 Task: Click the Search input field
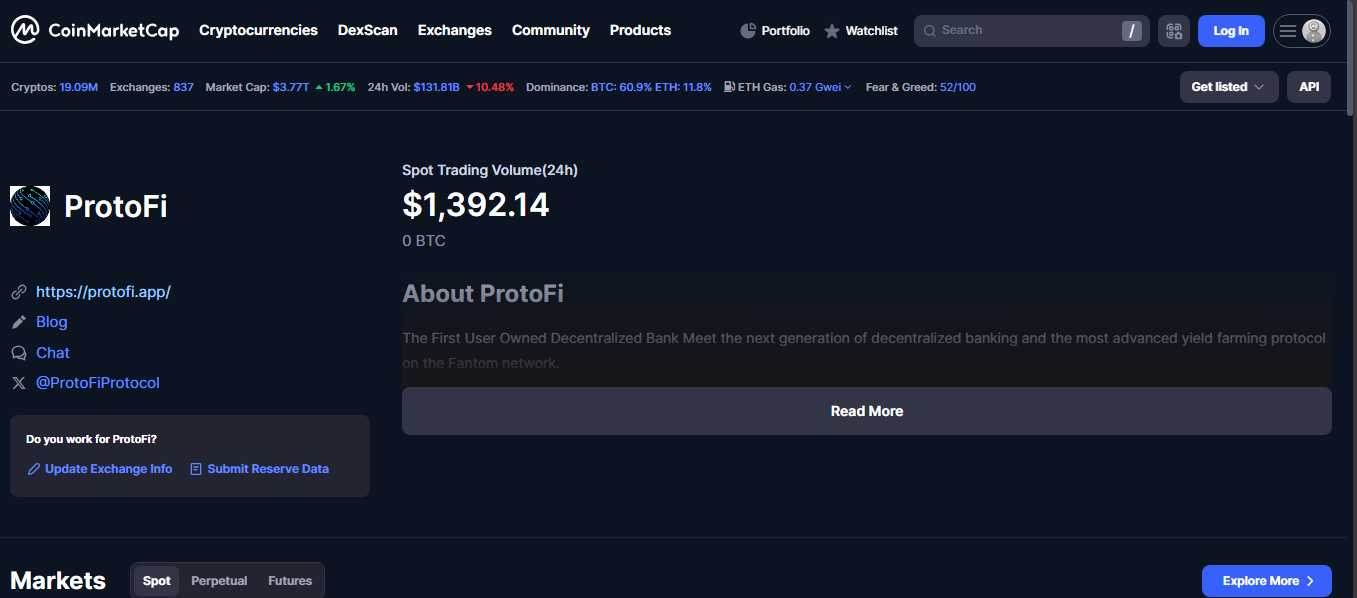[x=1020, y=31]
